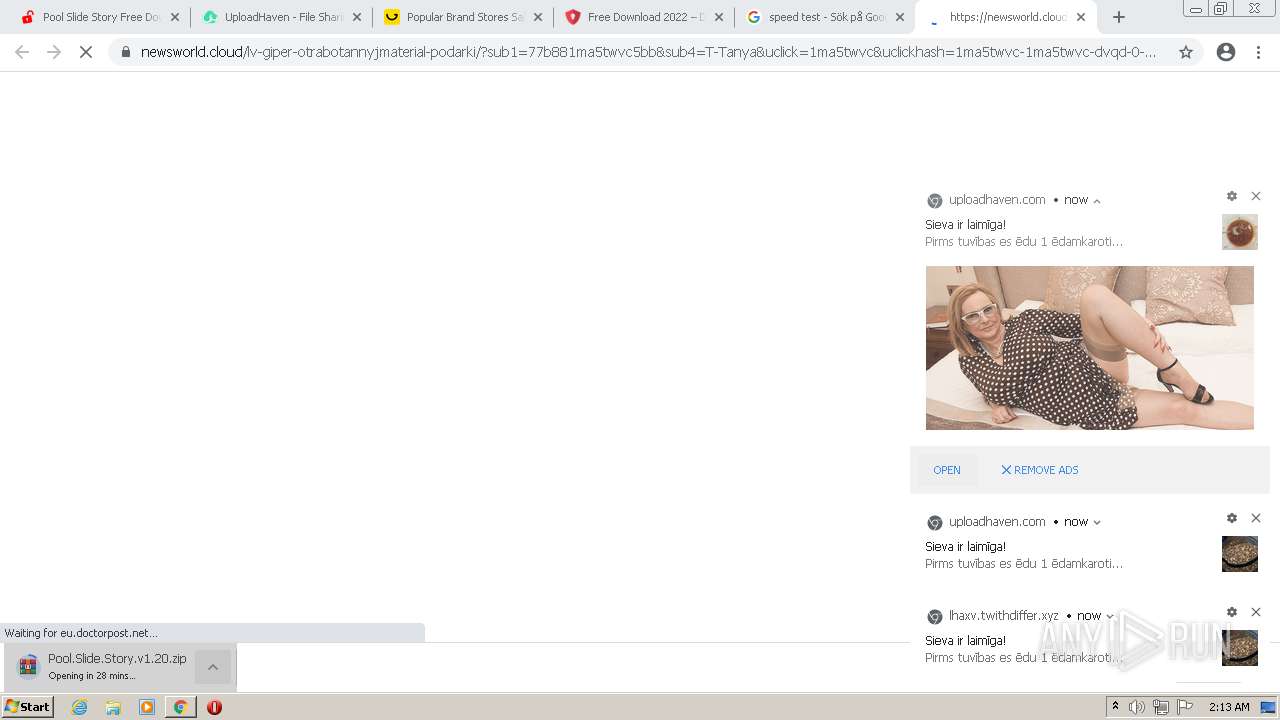Show hidden system tray icons
The image size is (1280, 720).
click(x=1115, y=707)
